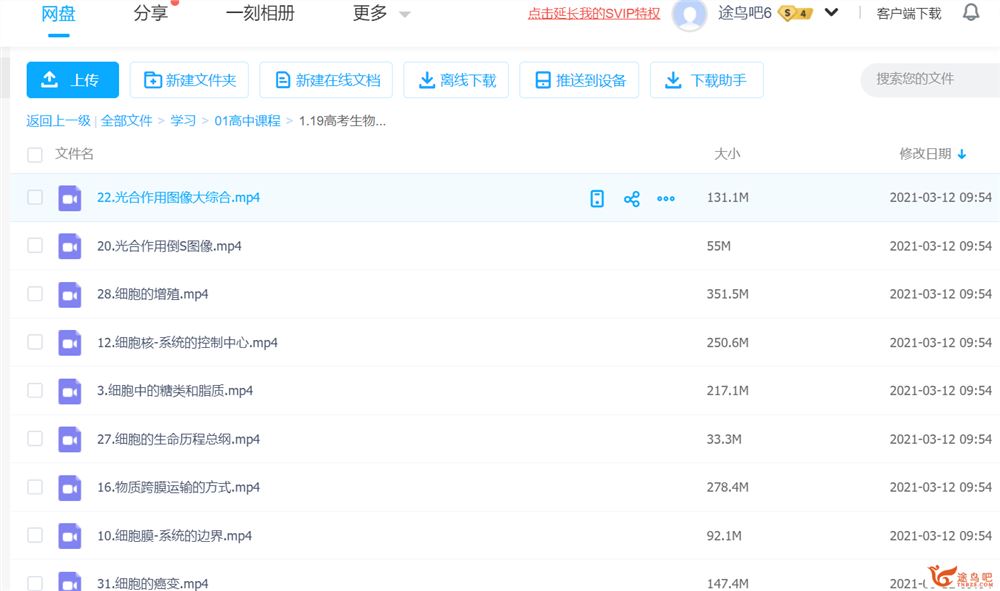
Task: Send 22.光合作用图像大综合.mp4 to device icon
Action: click(597, 198)
